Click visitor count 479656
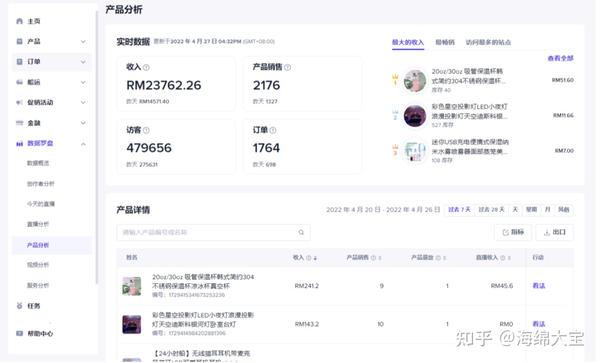Viewport: 600px width, 363px height. (x=149, y=148)
